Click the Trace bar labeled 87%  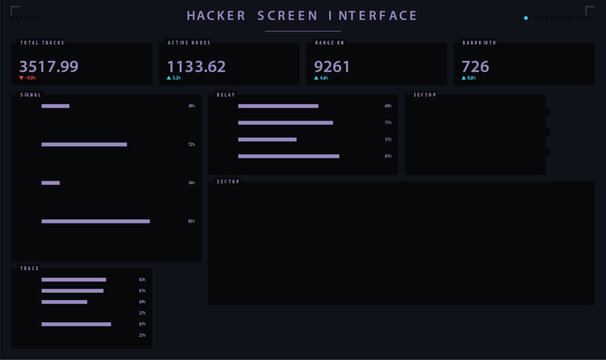[x=76, y=324]
